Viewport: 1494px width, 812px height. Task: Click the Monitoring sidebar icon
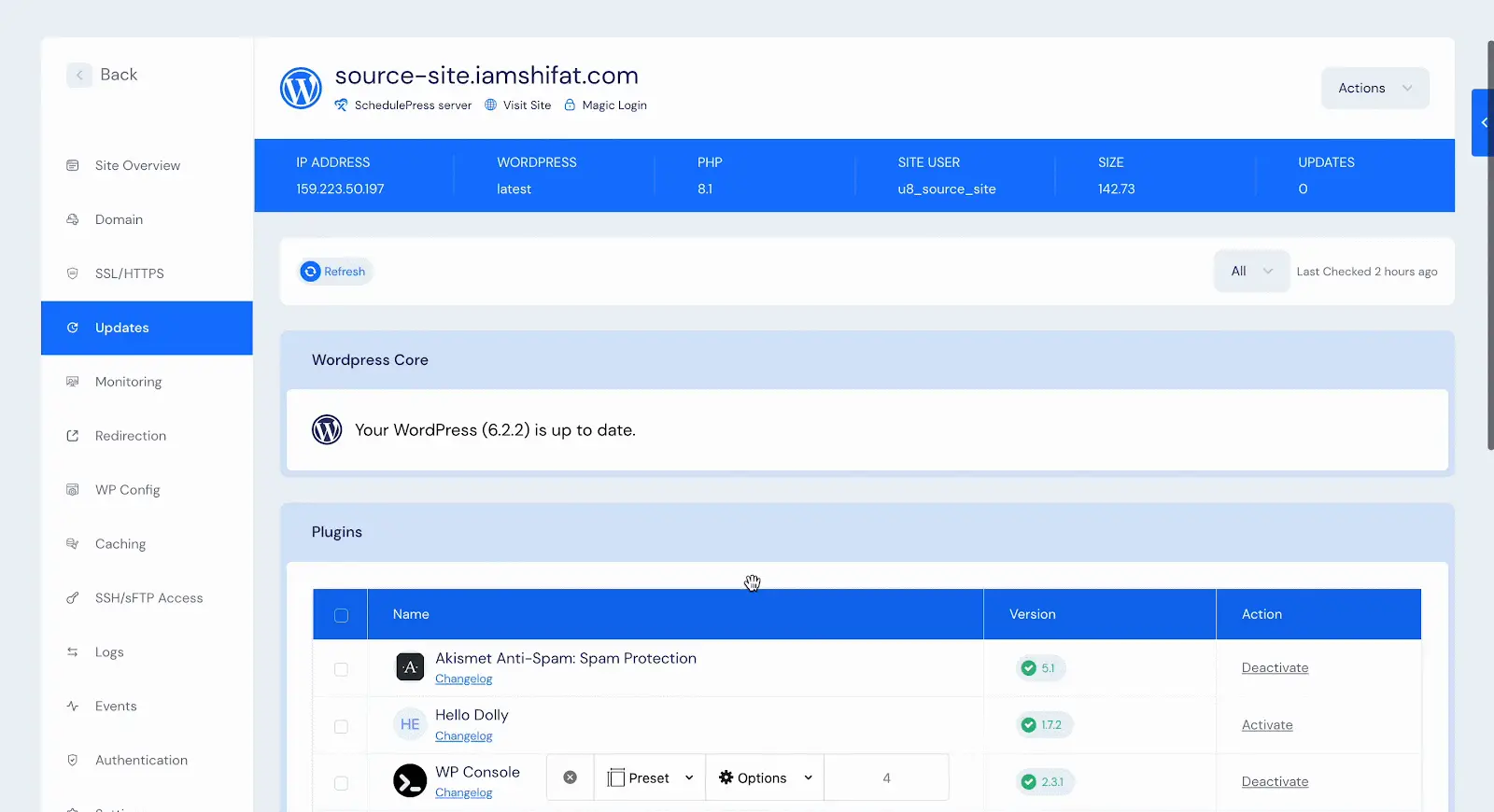pos(73,383)
